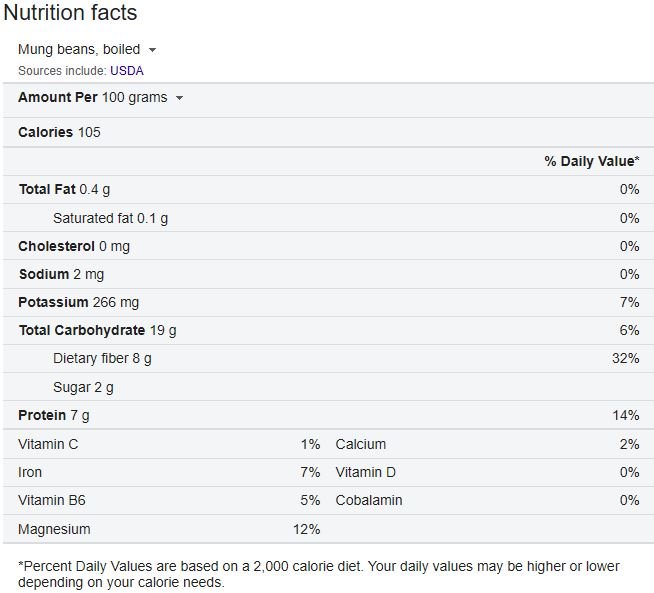Click the Calories 105 row
Screen dimensions: 654x593
coord(59,132)
